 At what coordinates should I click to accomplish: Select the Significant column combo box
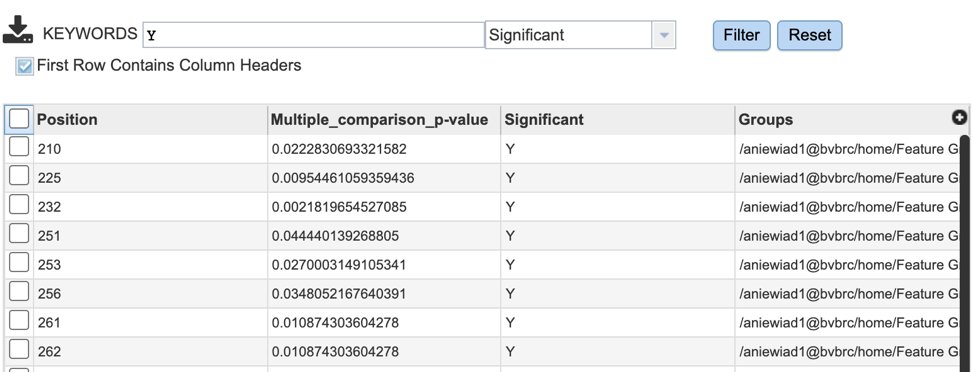click(580, 35)
